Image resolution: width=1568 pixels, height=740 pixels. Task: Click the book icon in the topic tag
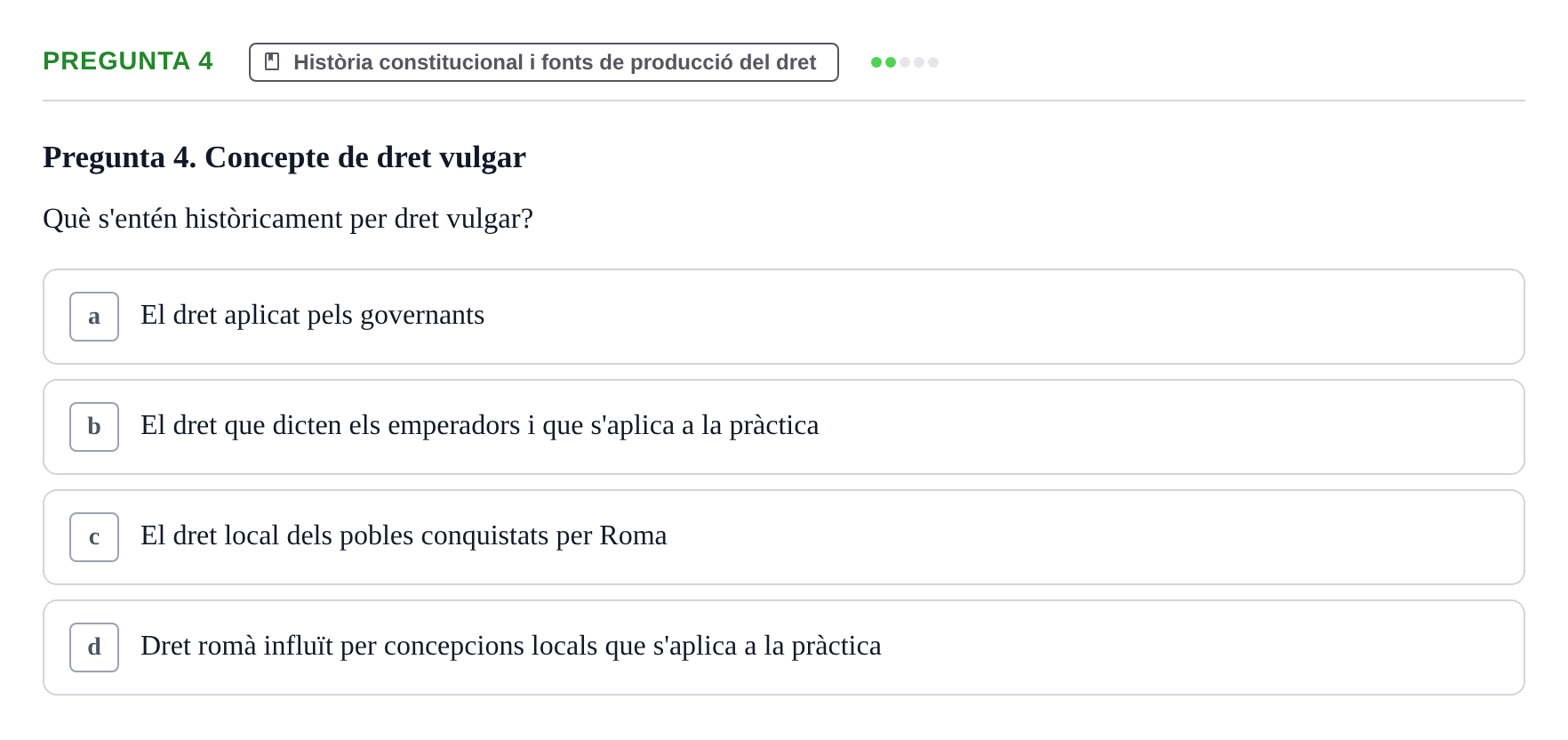[x=272, y=61]
